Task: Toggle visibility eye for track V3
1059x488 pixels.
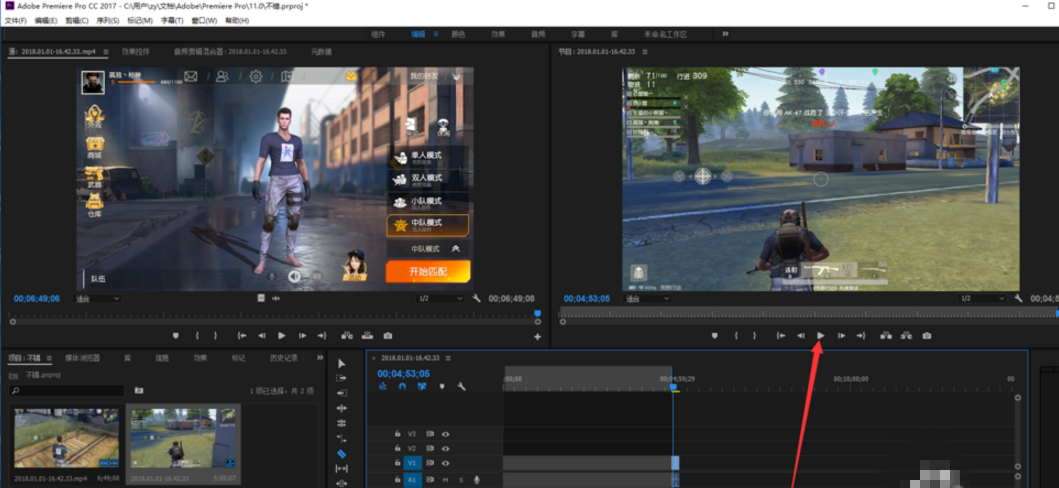Action: coord(445,434)
